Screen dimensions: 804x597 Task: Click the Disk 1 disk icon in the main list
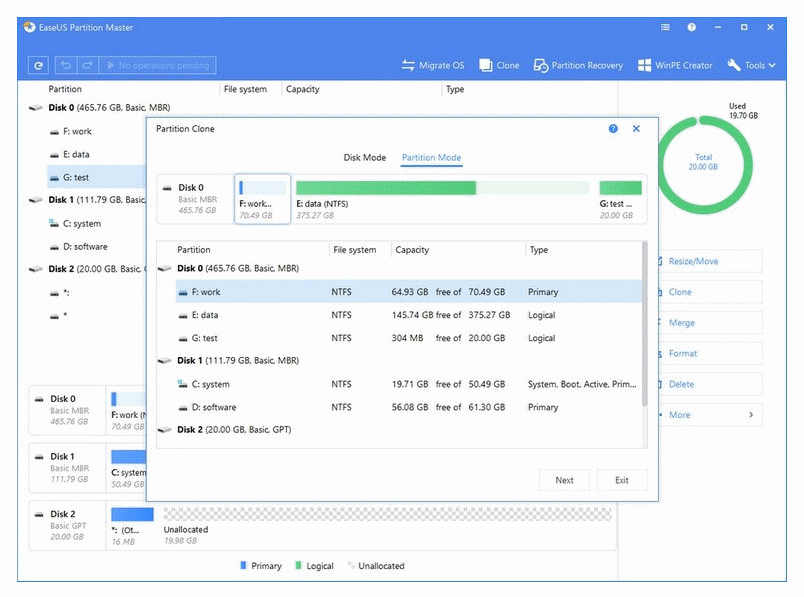[x=35, y=200]
